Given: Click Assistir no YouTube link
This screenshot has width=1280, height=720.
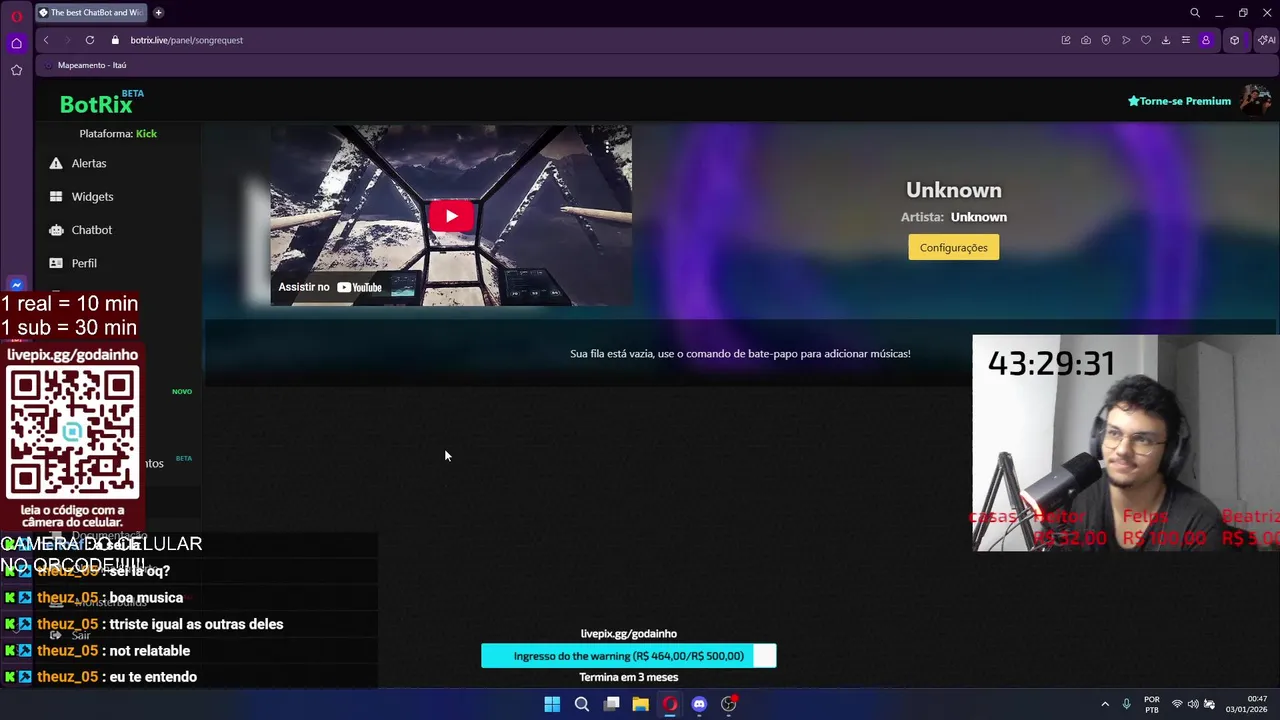Looking at the screenshot, I should 331,287.
